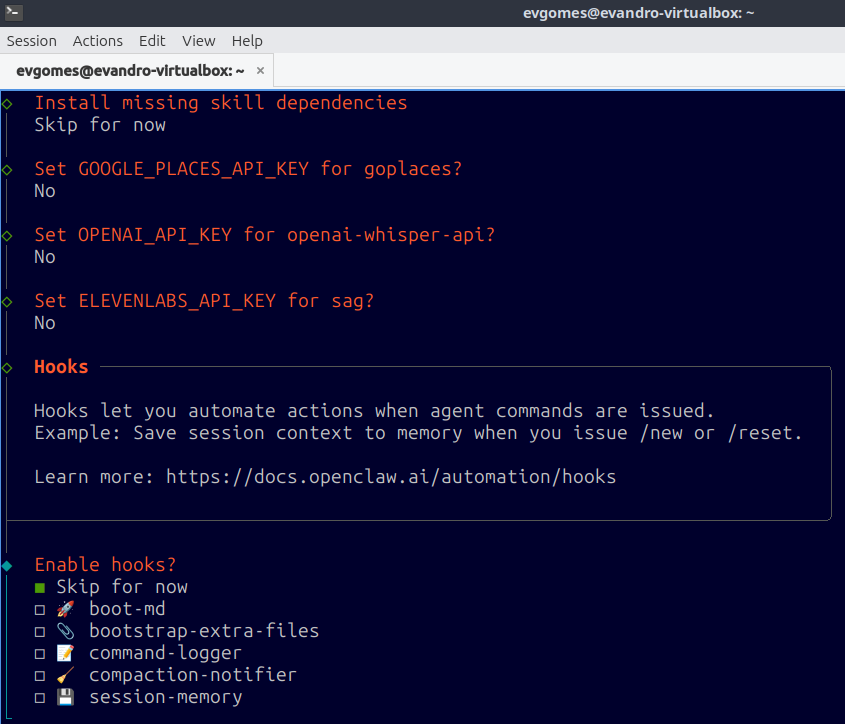Click the paperclip icon beside bootstrap-extra-files

[65, 631]
